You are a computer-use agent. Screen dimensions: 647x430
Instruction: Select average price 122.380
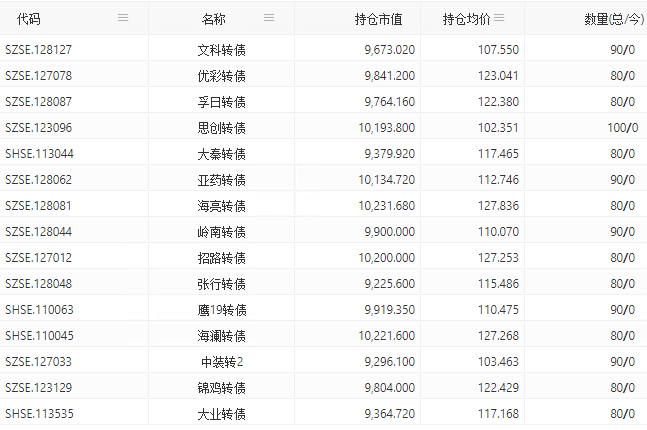[x=498, y=102]
